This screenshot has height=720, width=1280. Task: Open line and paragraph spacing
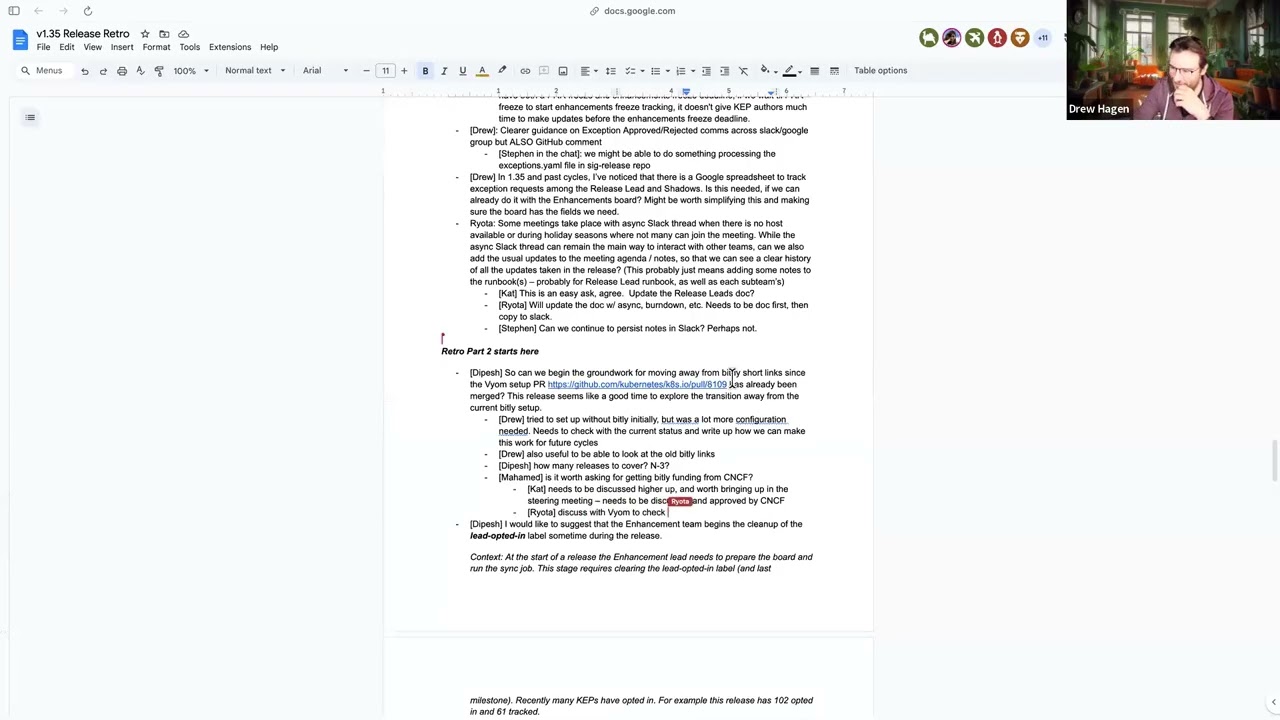(x=611, y=71)
